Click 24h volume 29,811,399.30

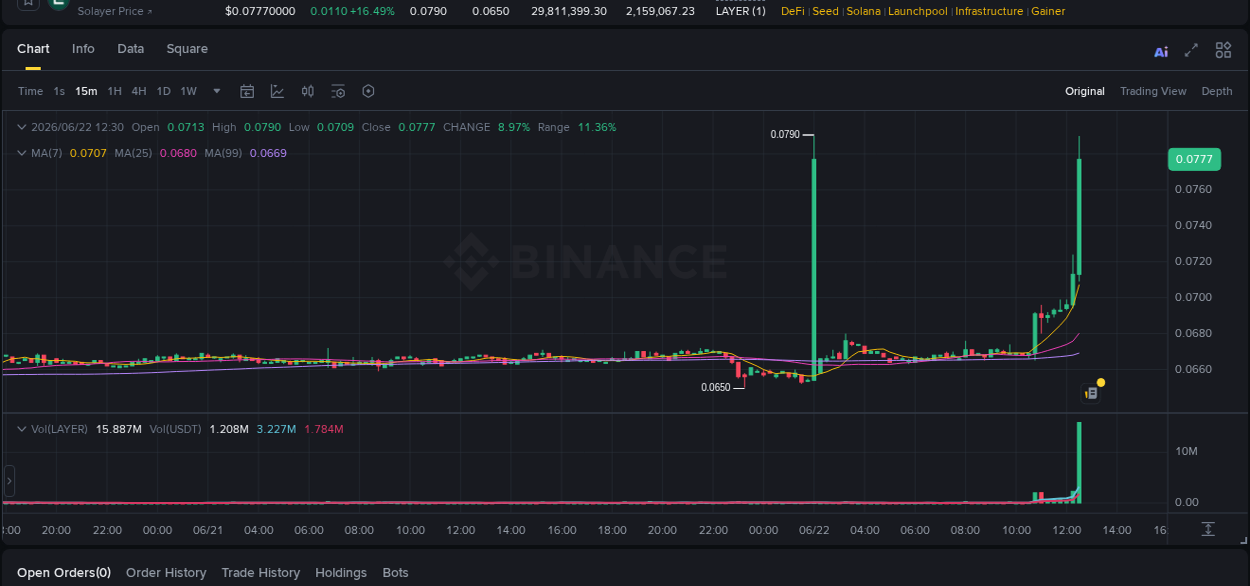[x=569, y=11]
